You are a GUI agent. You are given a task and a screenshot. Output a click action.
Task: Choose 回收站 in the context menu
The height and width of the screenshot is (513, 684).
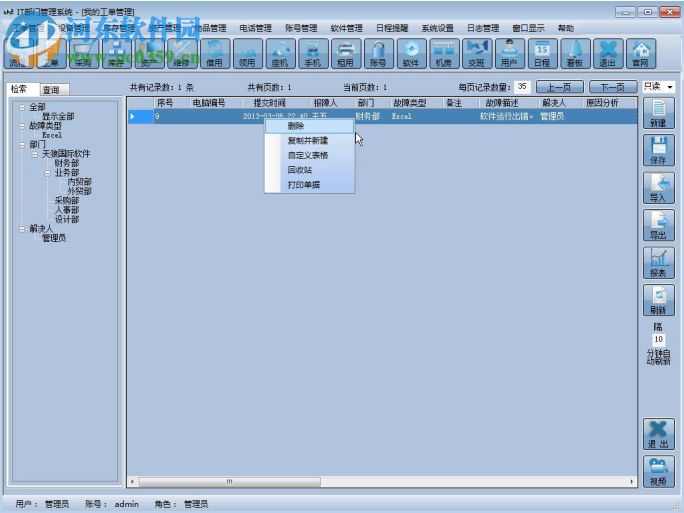[310, 170]
